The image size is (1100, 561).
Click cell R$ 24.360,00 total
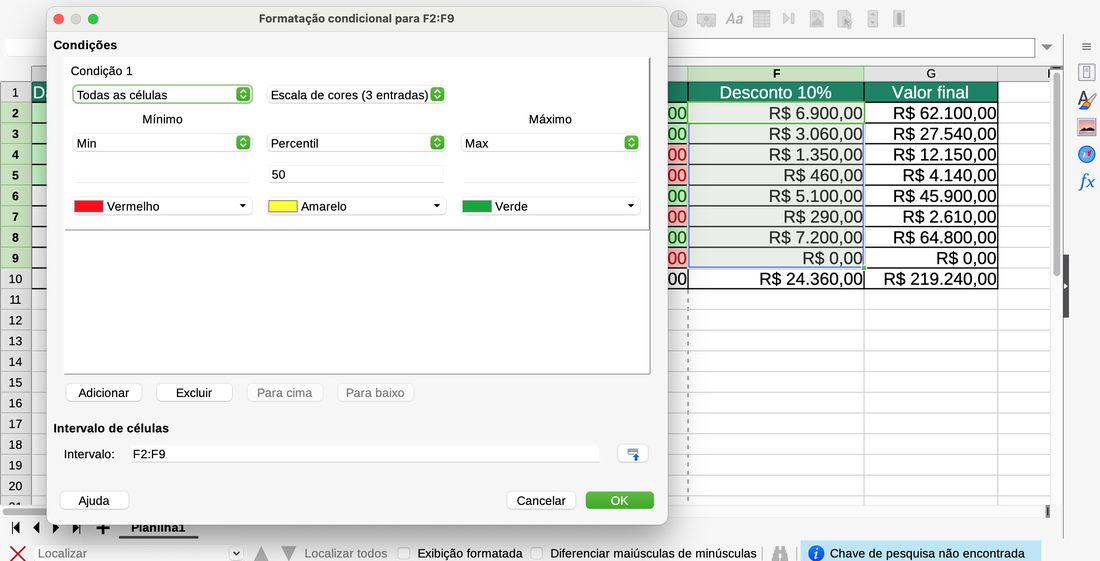(776, 279)
